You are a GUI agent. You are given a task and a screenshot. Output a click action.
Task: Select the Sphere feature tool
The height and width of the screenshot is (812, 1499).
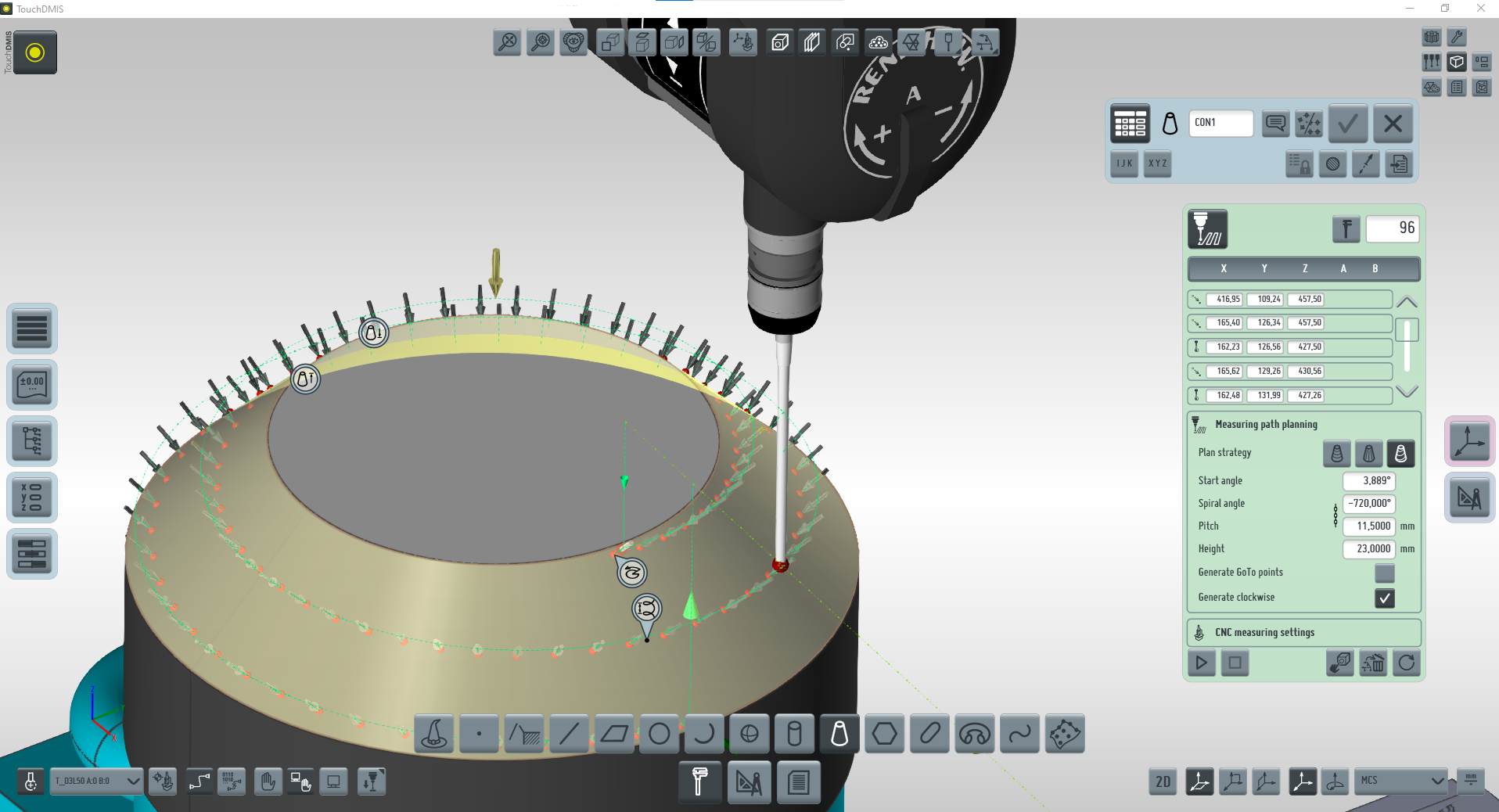(x=749, y=735)
